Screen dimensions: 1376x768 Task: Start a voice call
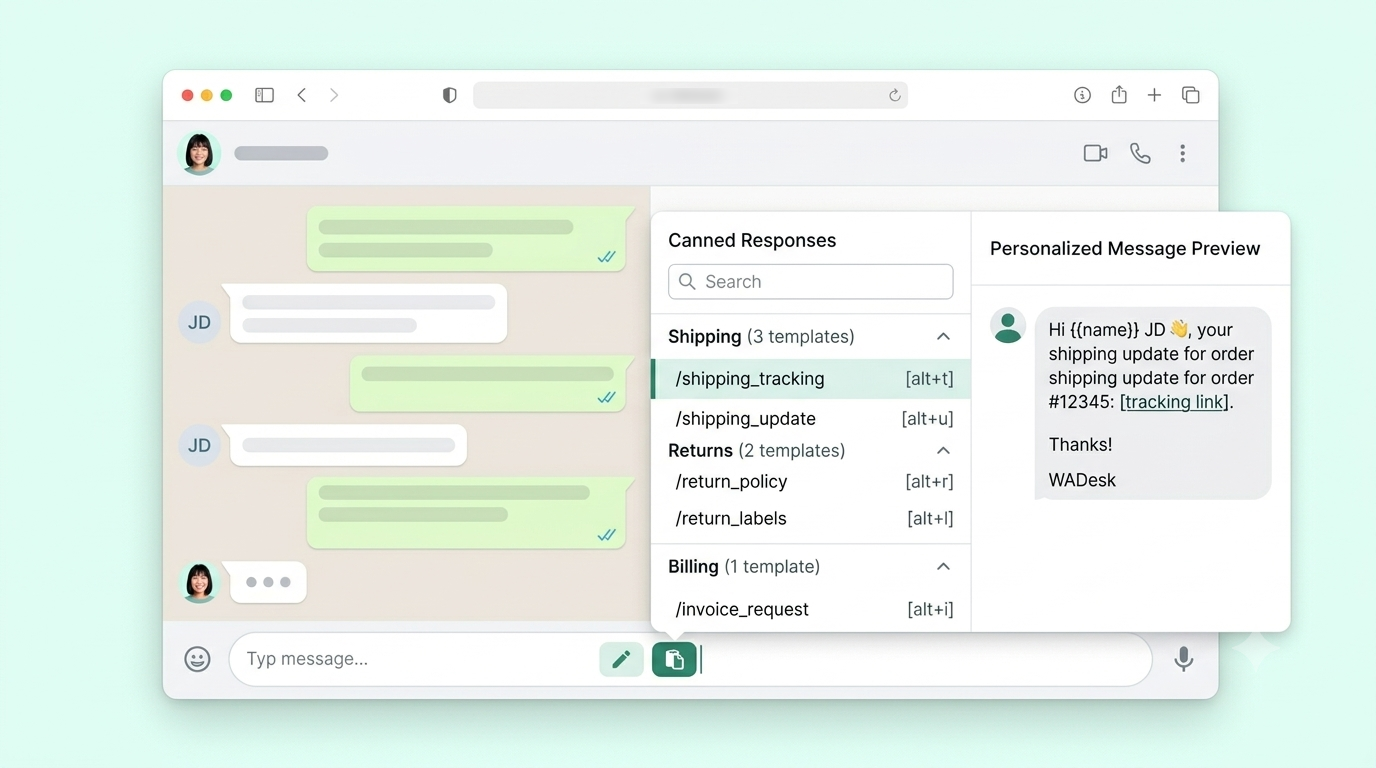coord(1140,153)
